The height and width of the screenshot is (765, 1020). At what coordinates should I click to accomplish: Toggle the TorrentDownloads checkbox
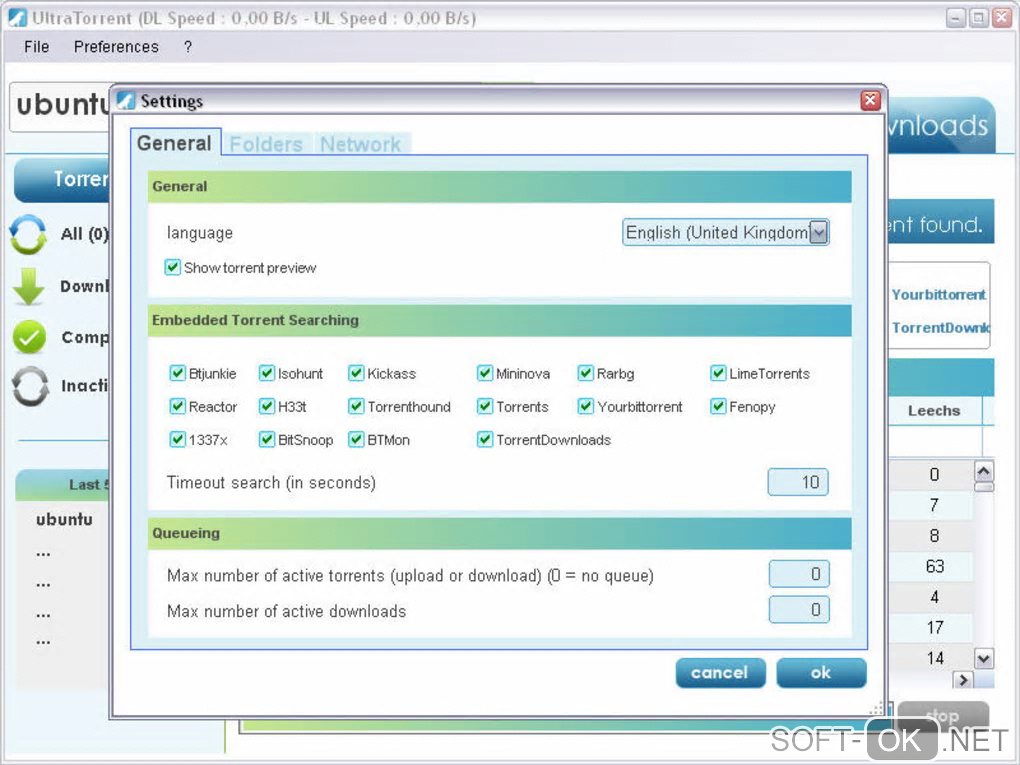(x=485, y=439)
